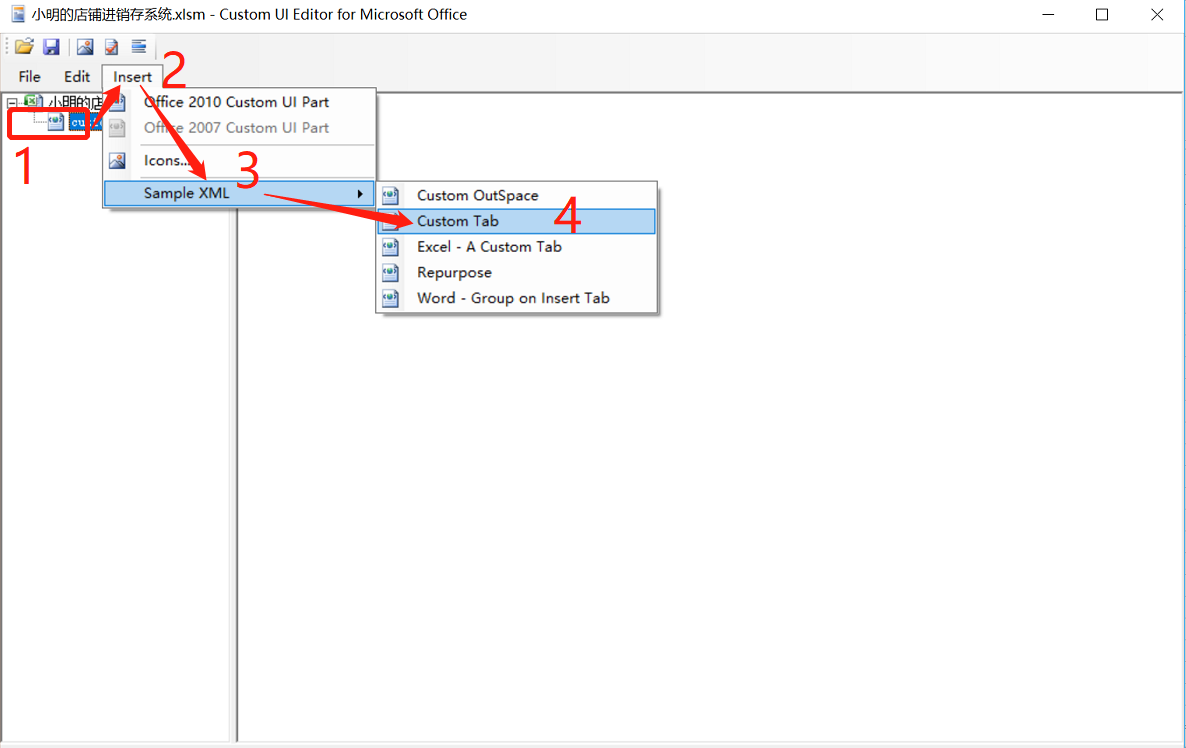Click the icon beside Office 2007 Custom UI Part
1186x748 pixels.
click(117, 128)
